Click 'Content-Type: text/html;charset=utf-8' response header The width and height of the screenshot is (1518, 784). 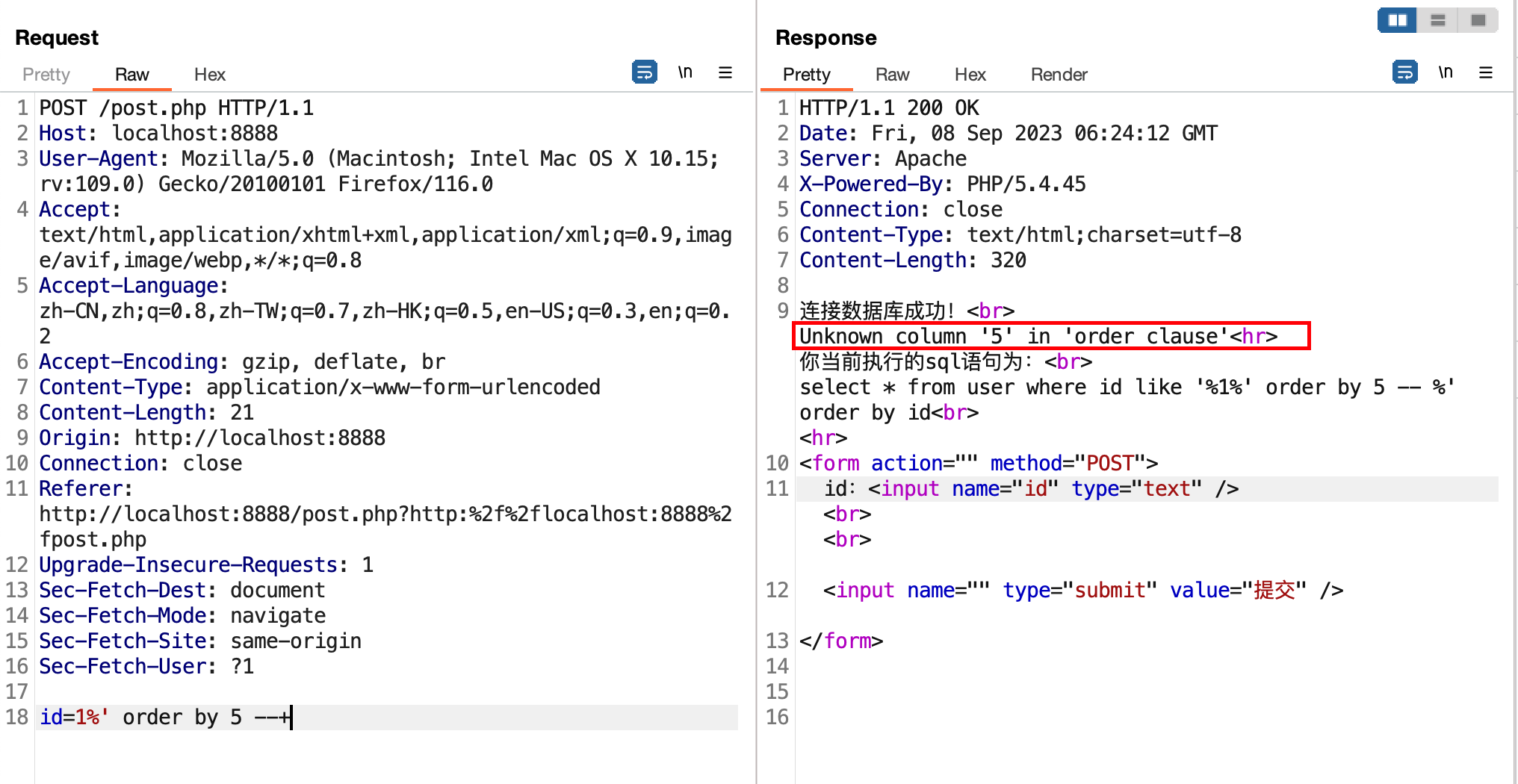click(1020, 235)
